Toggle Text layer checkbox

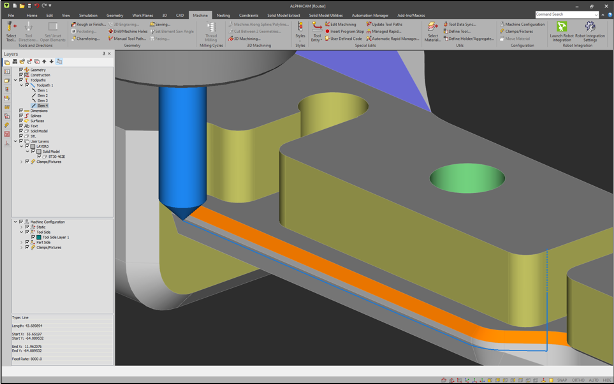coord(21,126)
